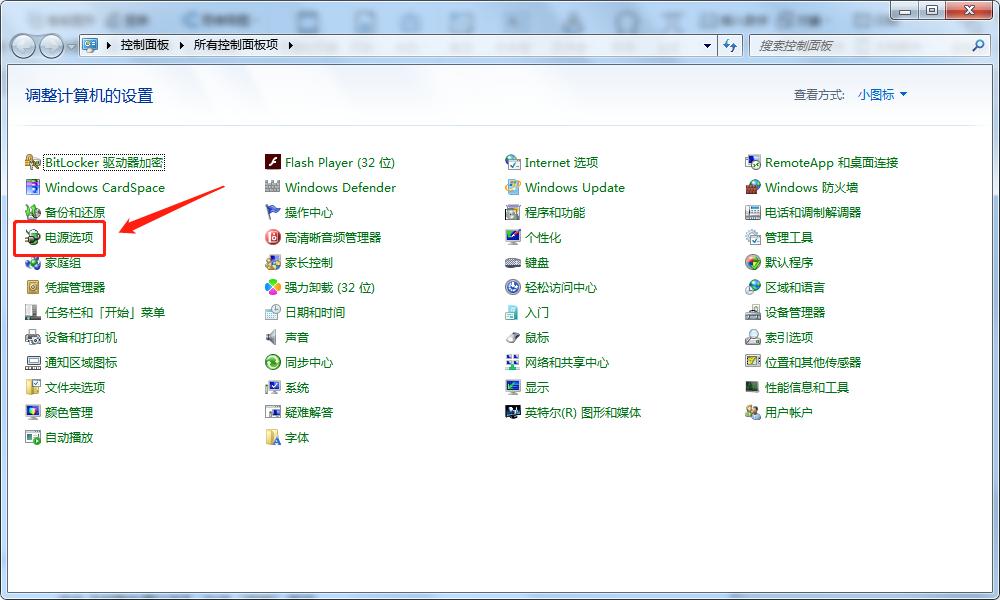Click the 字体 folder icon
The height and width of the screenshot is (600, 1000).
click(x=273, y=437)
